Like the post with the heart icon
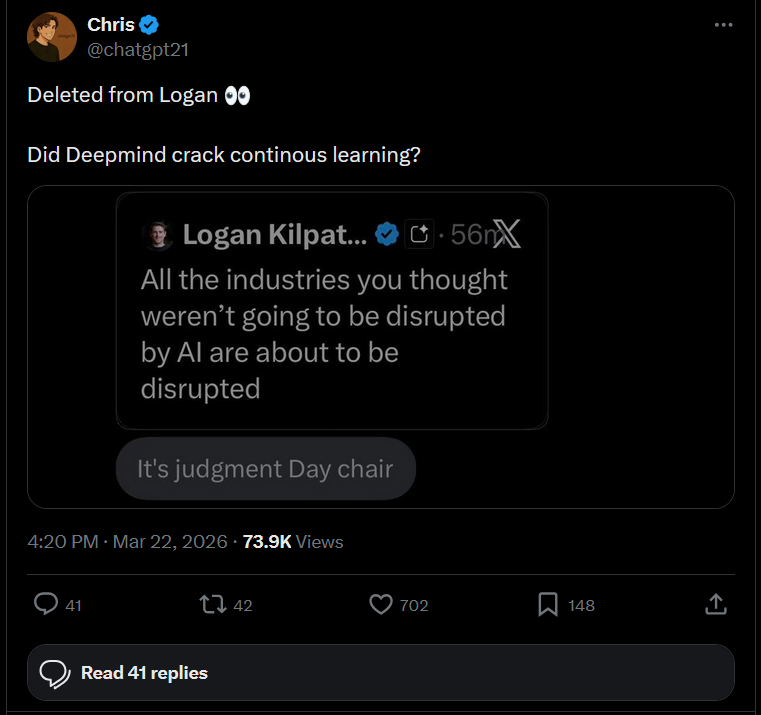The image size is (761, 715). pos(380,604)
